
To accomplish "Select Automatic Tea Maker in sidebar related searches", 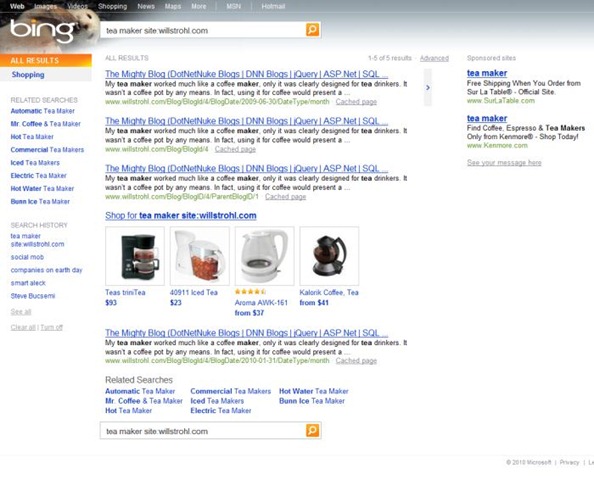I will click(42, 111).
